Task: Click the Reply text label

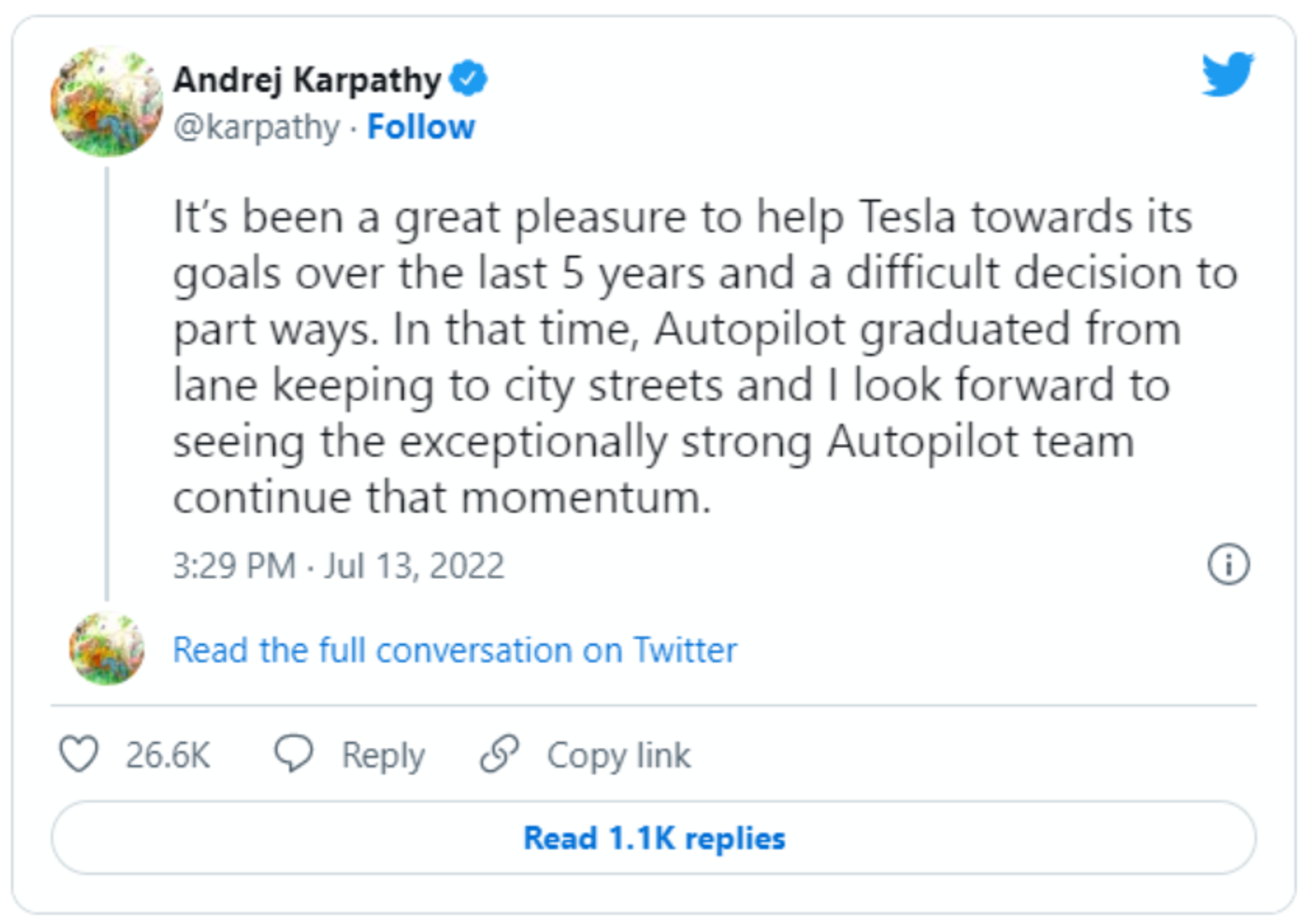Action: coord(383,755)
